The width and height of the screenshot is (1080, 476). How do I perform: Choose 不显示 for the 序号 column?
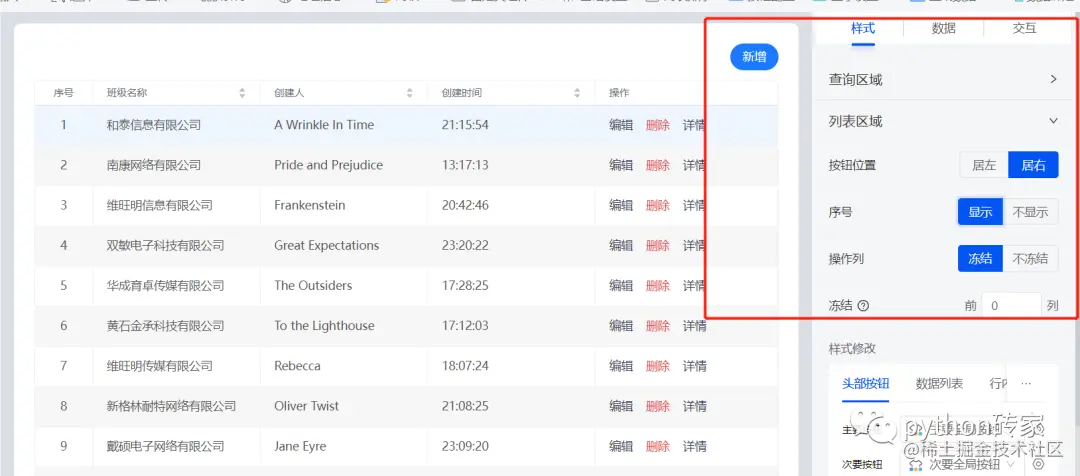coord(1030,212)
